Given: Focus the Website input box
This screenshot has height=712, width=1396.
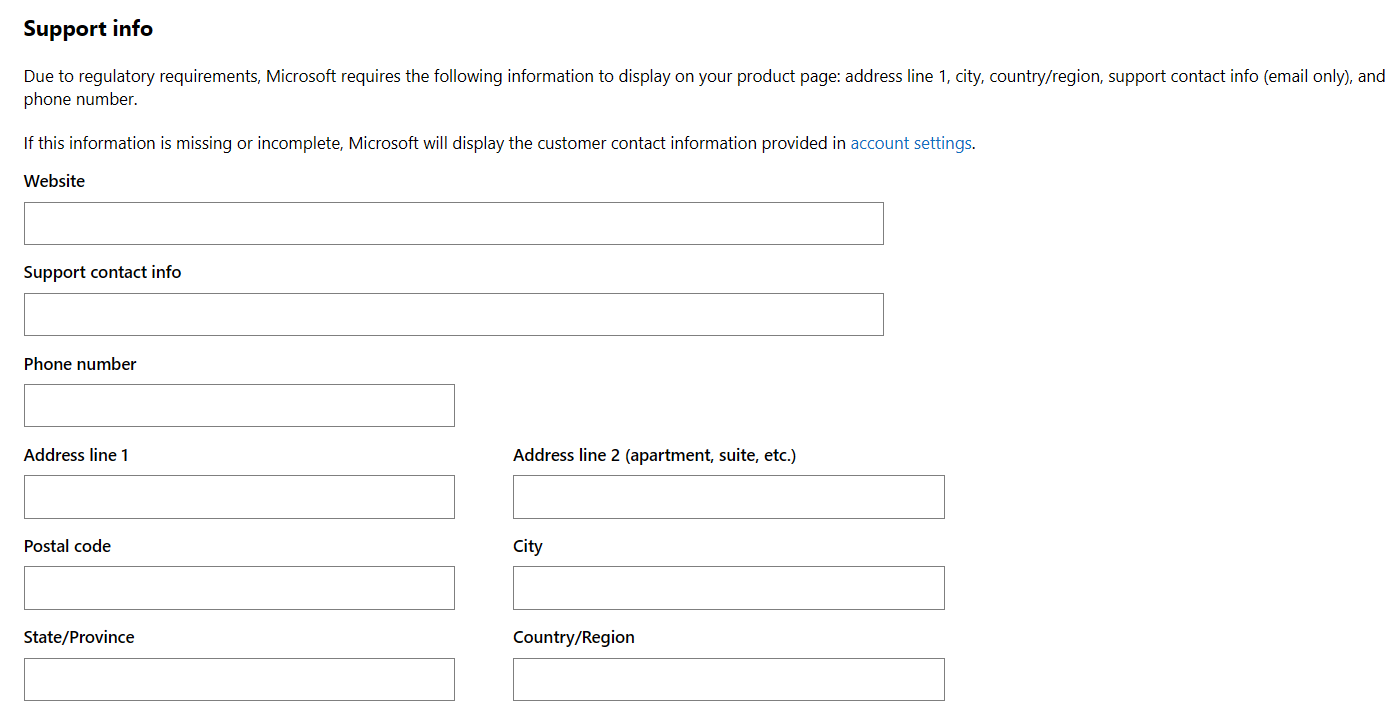Looking at the screenshot, I should click(x=453, y=224).
